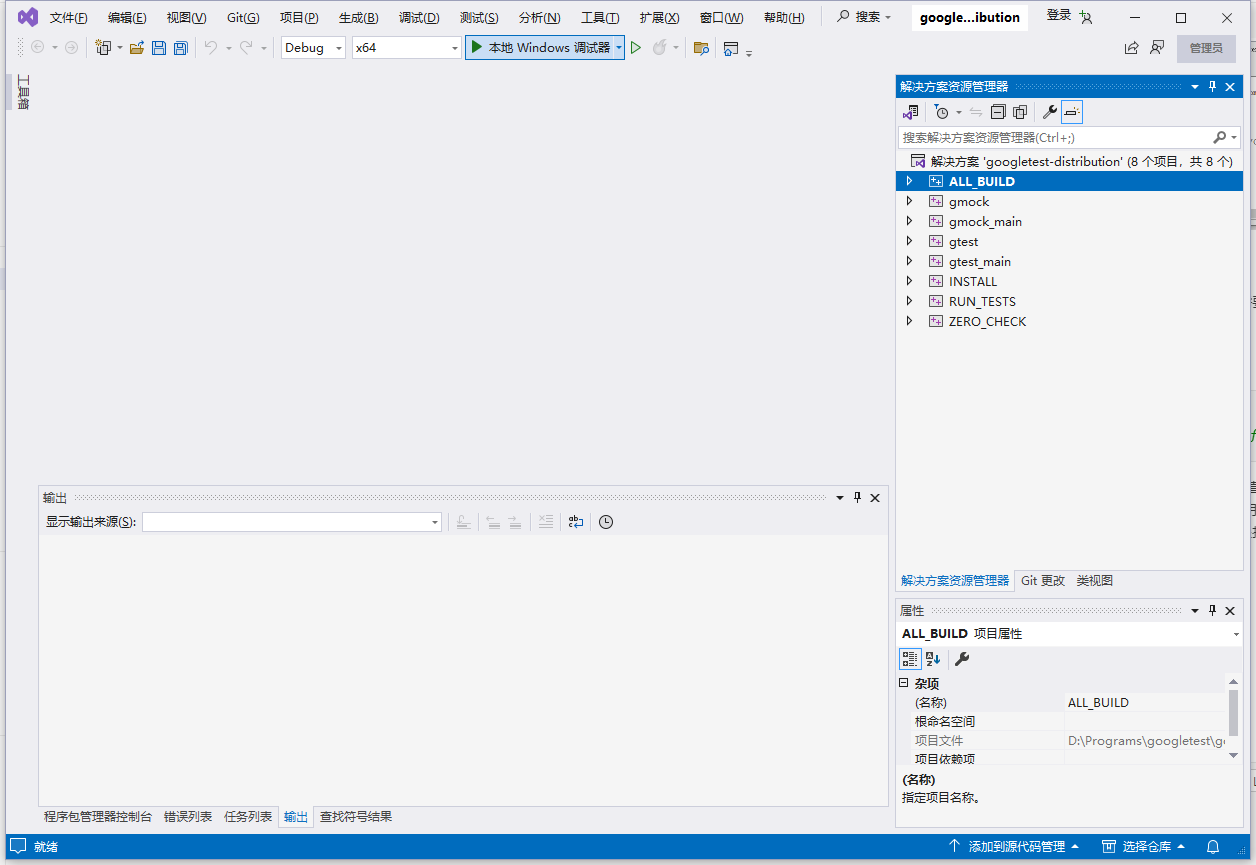Screen dimensions: 1256x865
Task: Click Add to Source Control in status bar
Action: [x=1014, y=846]
